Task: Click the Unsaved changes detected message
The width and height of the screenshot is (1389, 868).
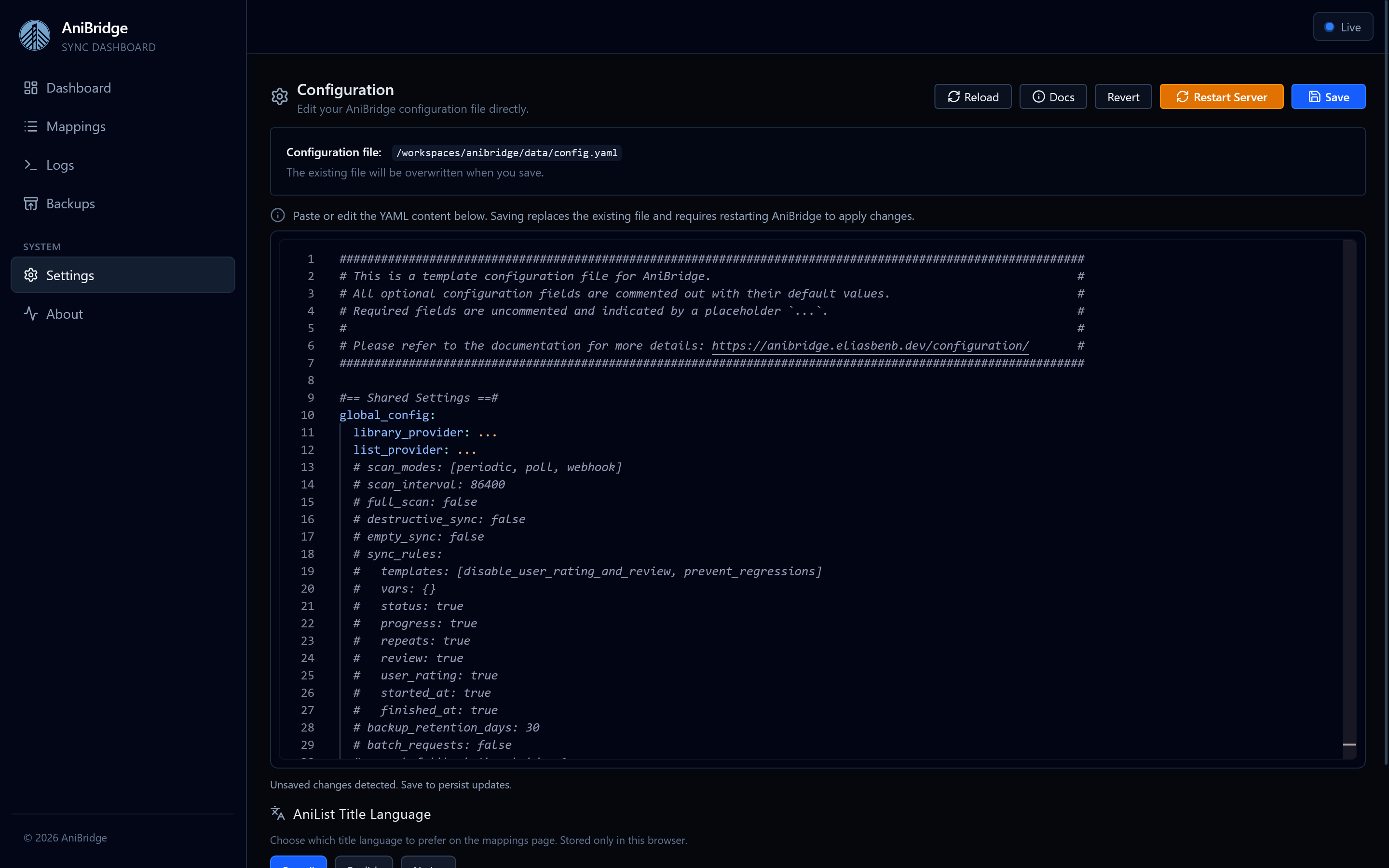Action: [391, 785]
